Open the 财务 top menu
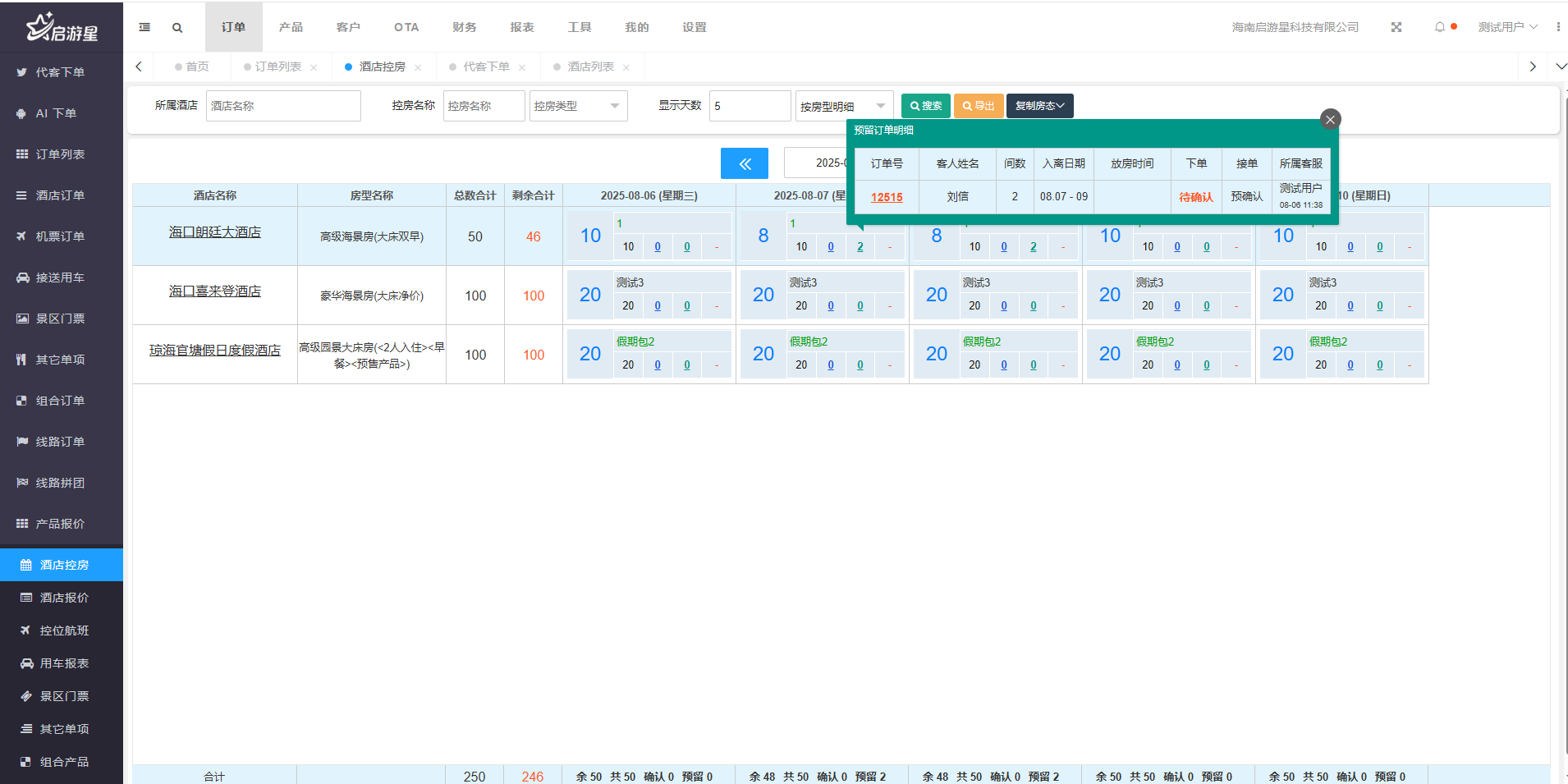This screenshot has height=784, width=1568. [464, 27]
